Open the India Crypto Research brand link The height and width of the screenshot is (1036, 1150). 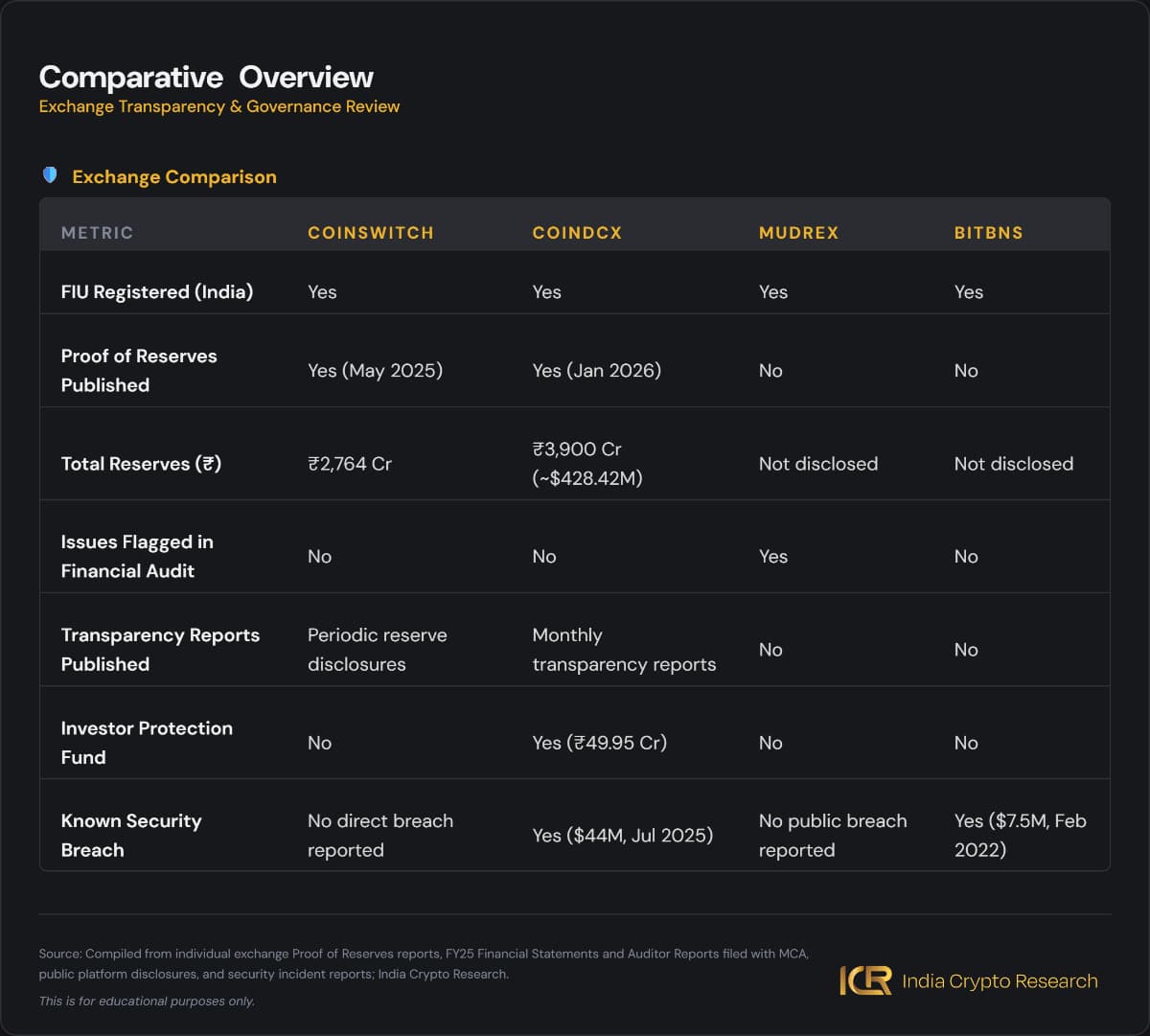(1000, 981)
